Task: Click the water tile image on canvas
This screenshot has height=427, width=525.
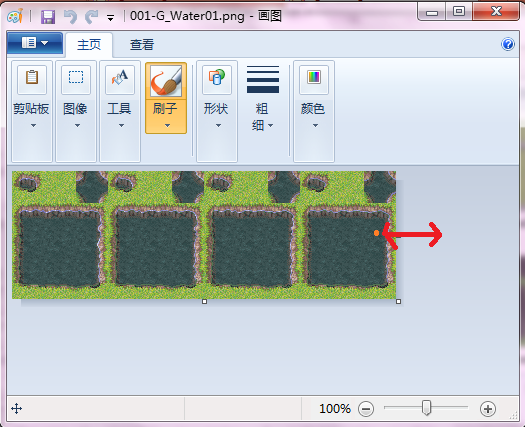Action: click(x=204, y=235)
